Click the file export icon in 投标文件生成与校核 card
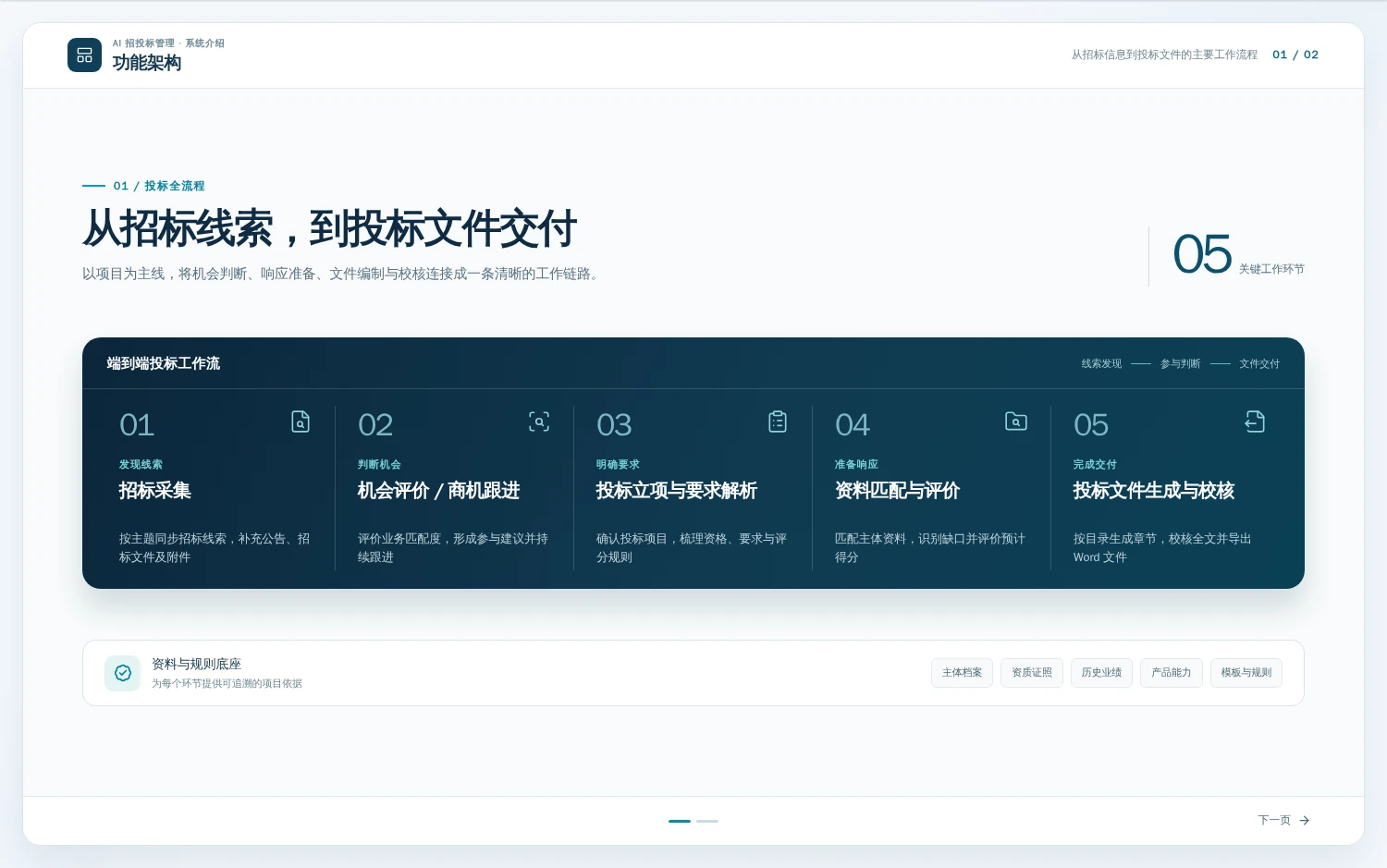1387x868 pixels. (1255, 422)
